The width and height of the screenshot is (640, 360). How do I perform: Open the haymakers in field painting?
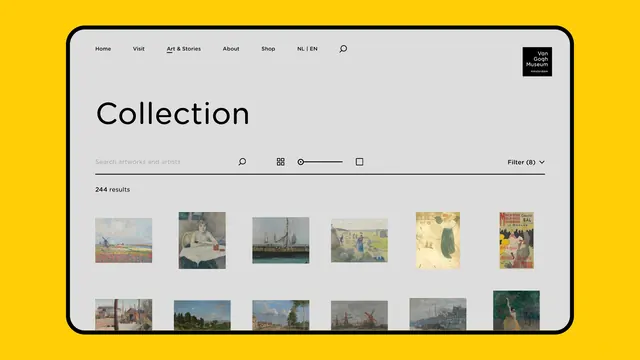coord(359,240)
